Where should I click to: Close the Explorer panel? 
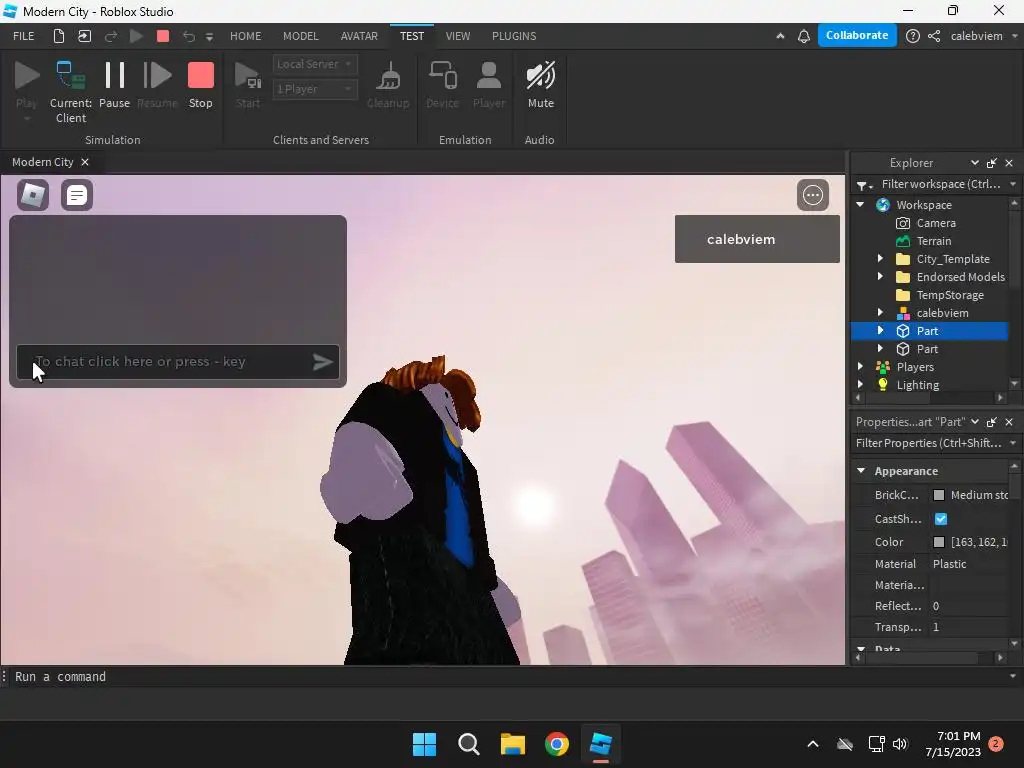coord(1009,163)
